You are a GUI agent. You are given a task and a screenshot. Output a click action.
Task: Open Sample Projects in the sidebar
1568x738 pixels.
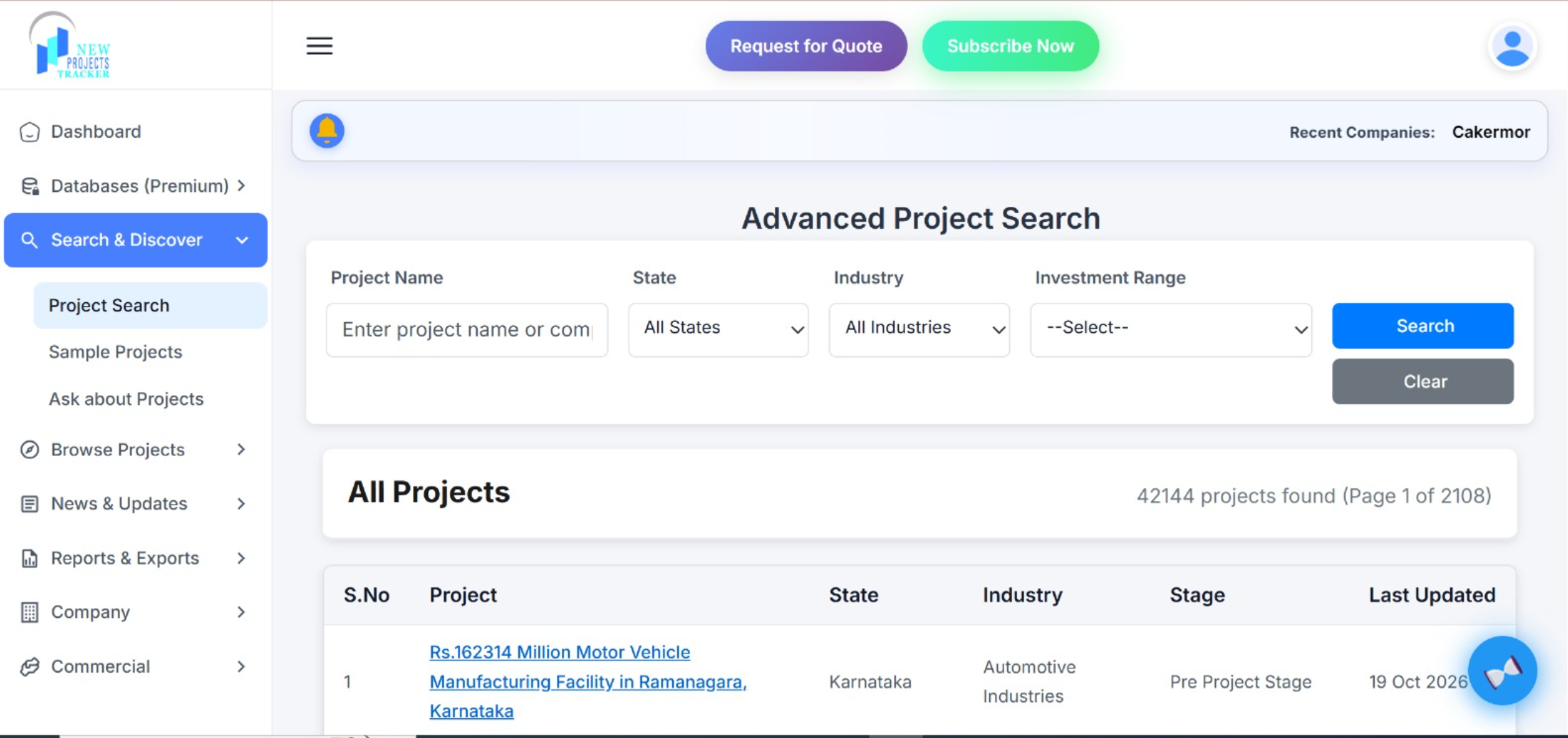point(115,352)
